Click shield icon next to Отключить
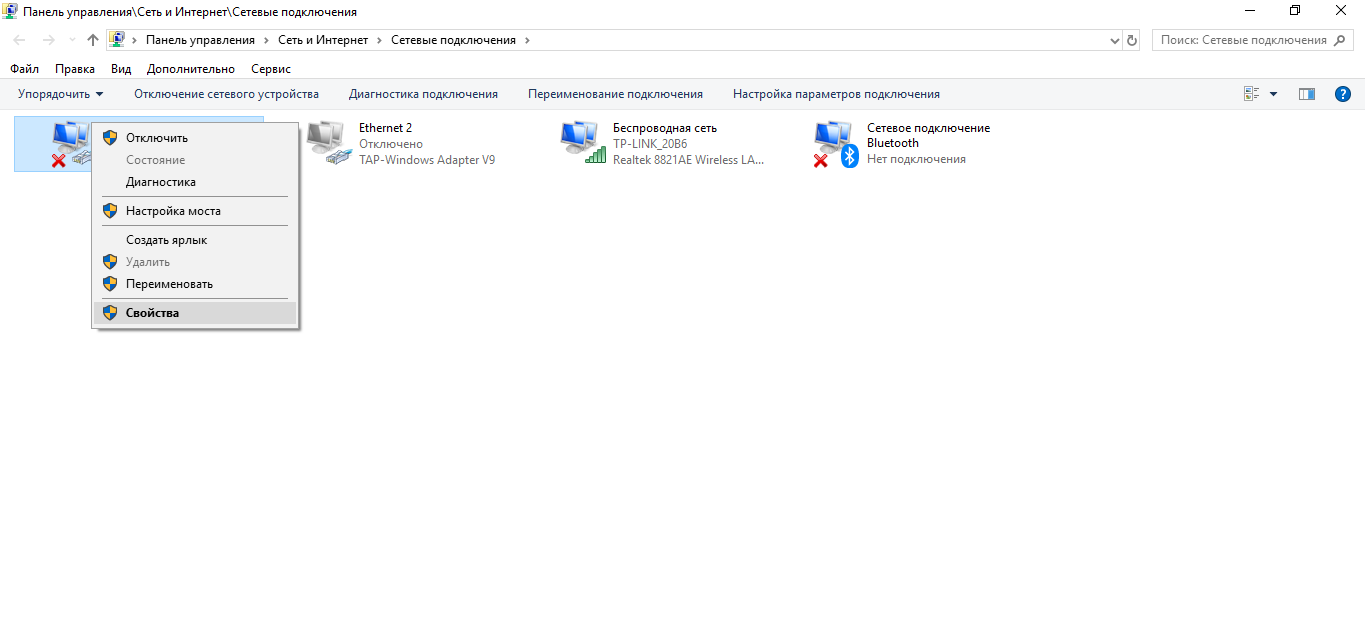1365x624 pixels. pos(110,138)
